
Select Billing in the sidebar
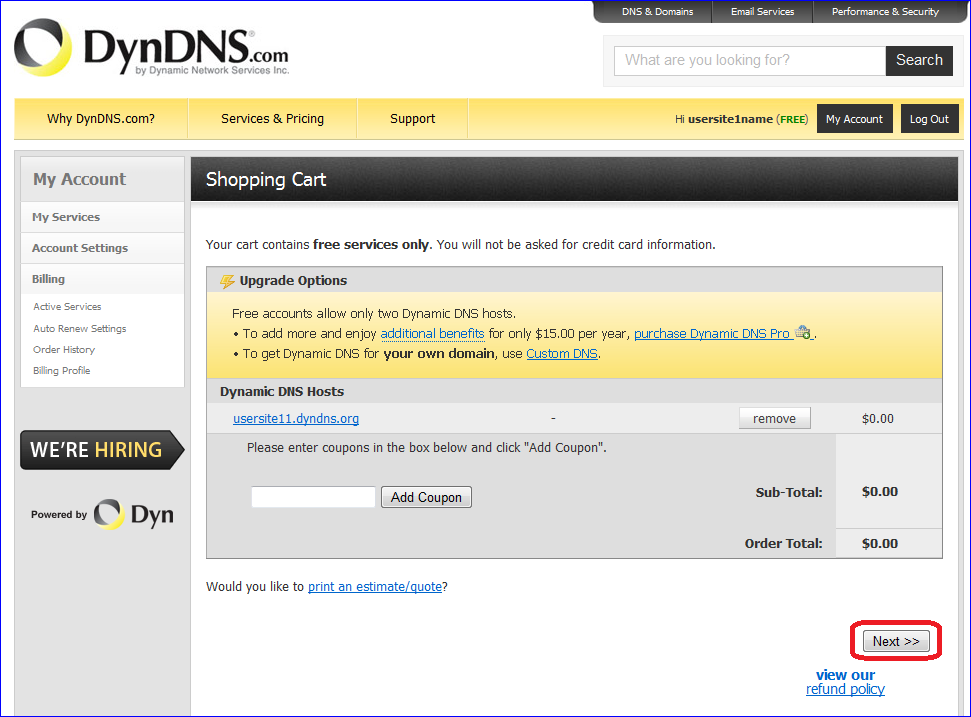pos(103,279)
